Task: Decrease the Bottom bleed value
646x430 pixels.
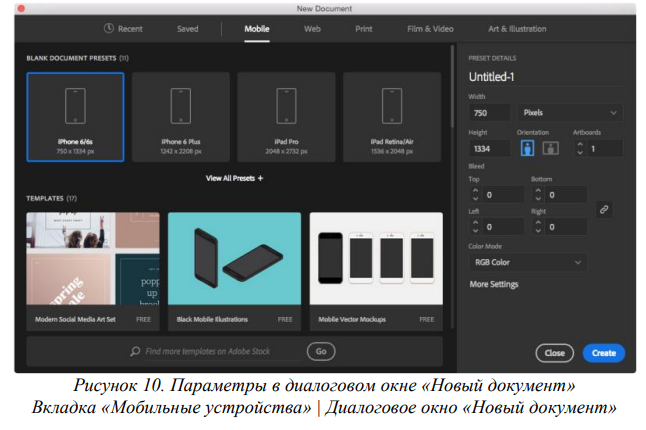Action: [538, 199]
